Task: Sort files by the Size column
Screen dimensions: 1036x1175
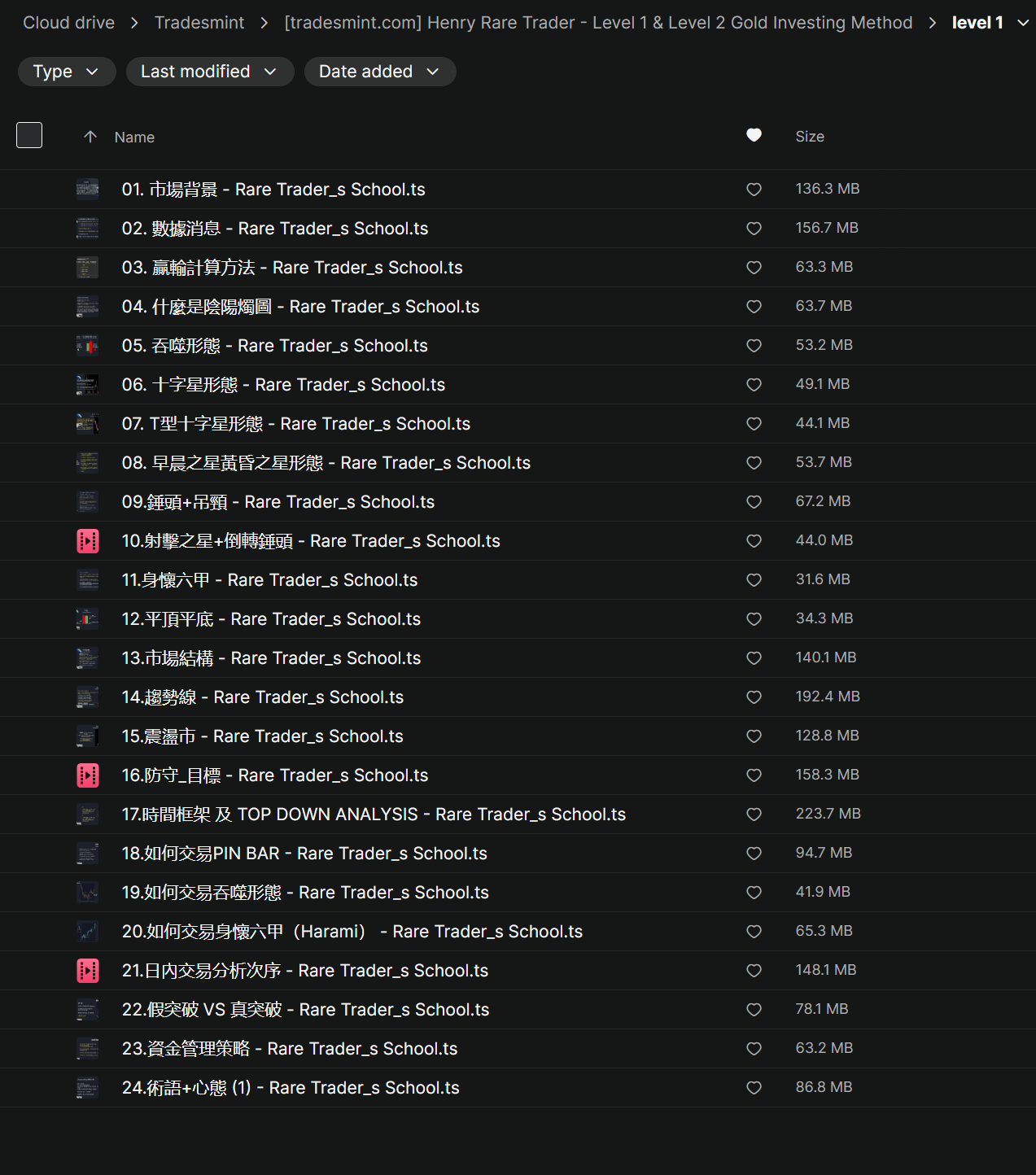Action: coord(809,137)
